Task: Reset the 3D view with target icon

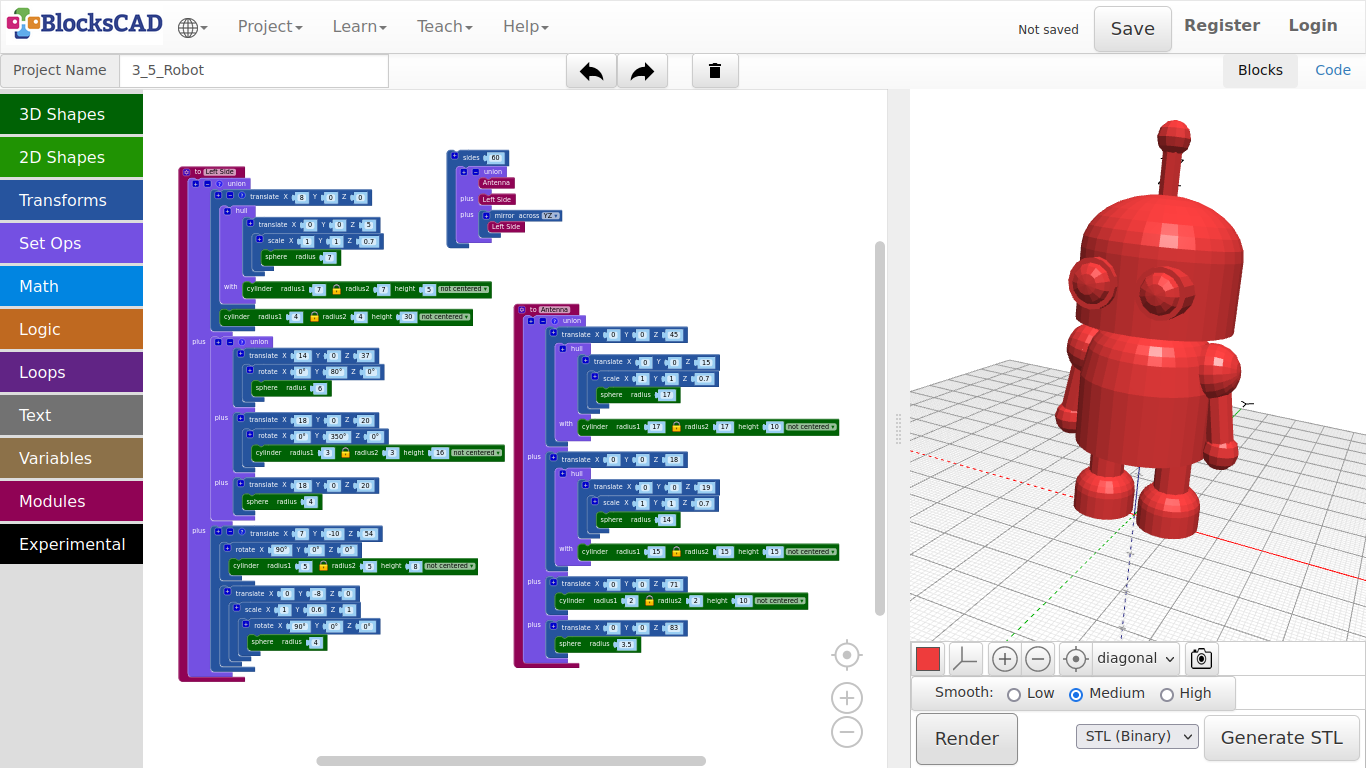Action: coord(1076,659)
